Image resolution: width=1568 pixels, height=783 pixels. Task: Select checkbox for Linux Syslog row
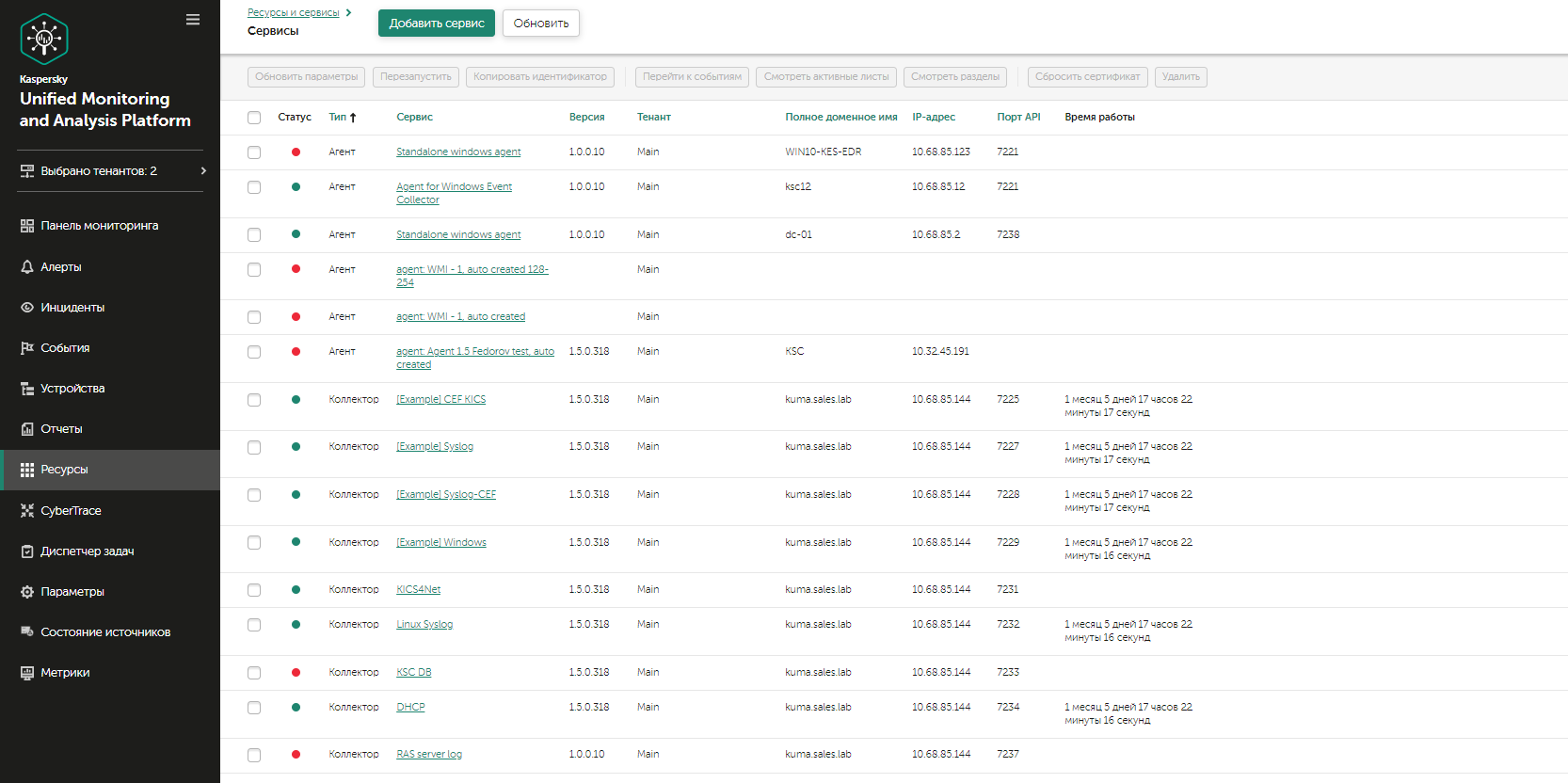[x=254, y=625]
